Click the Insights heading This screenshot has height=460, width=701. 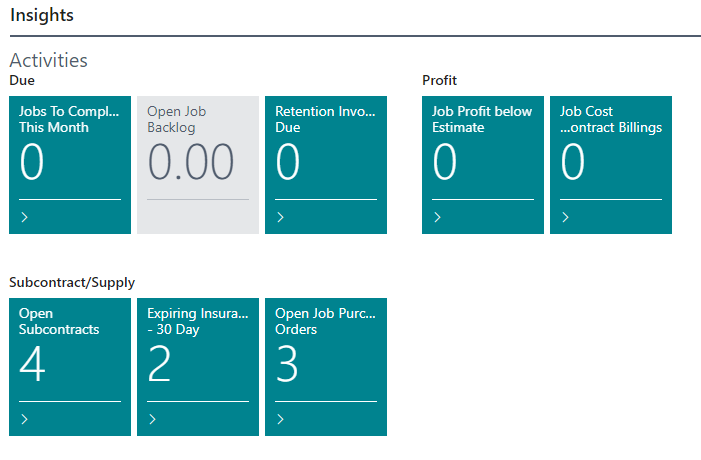pos(41,16)
